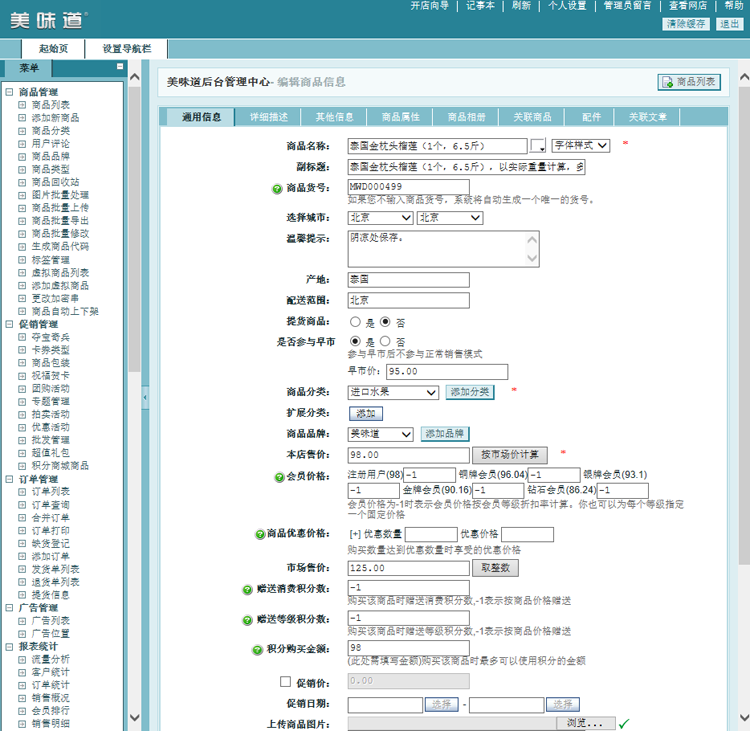
Task: Select 否 for 是否参与早市
Action: tap(385, 342)
